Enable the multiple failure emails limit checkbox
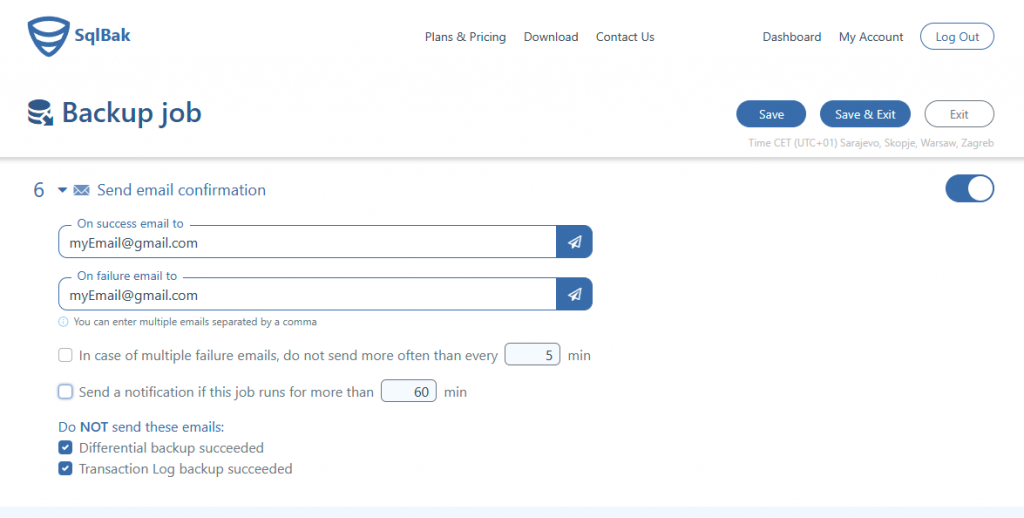The width and height of the screenshot is (1024, 518). (x=65, y=355)
